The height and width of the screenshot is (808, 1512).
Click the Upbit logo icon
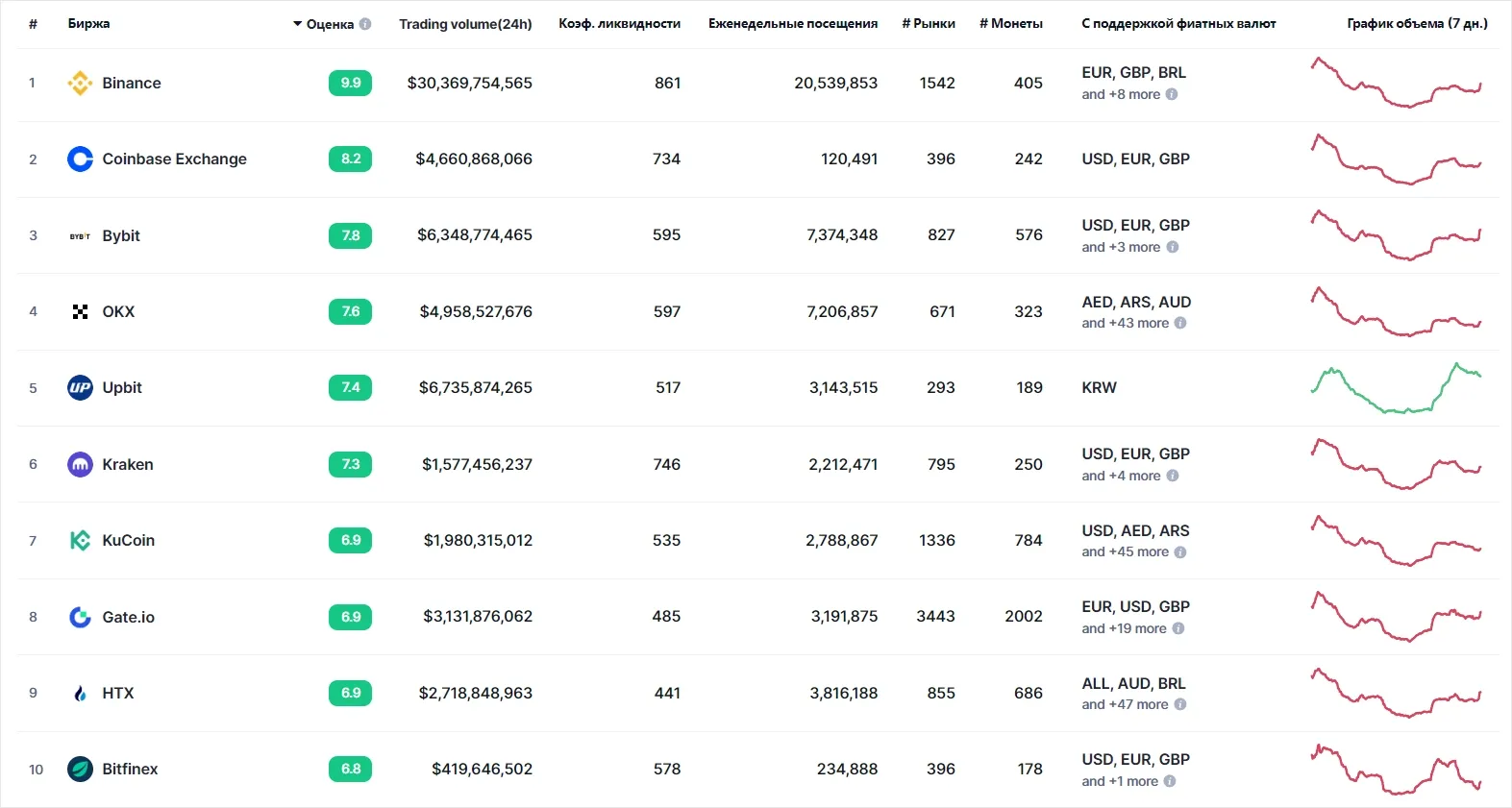(80, 388)
